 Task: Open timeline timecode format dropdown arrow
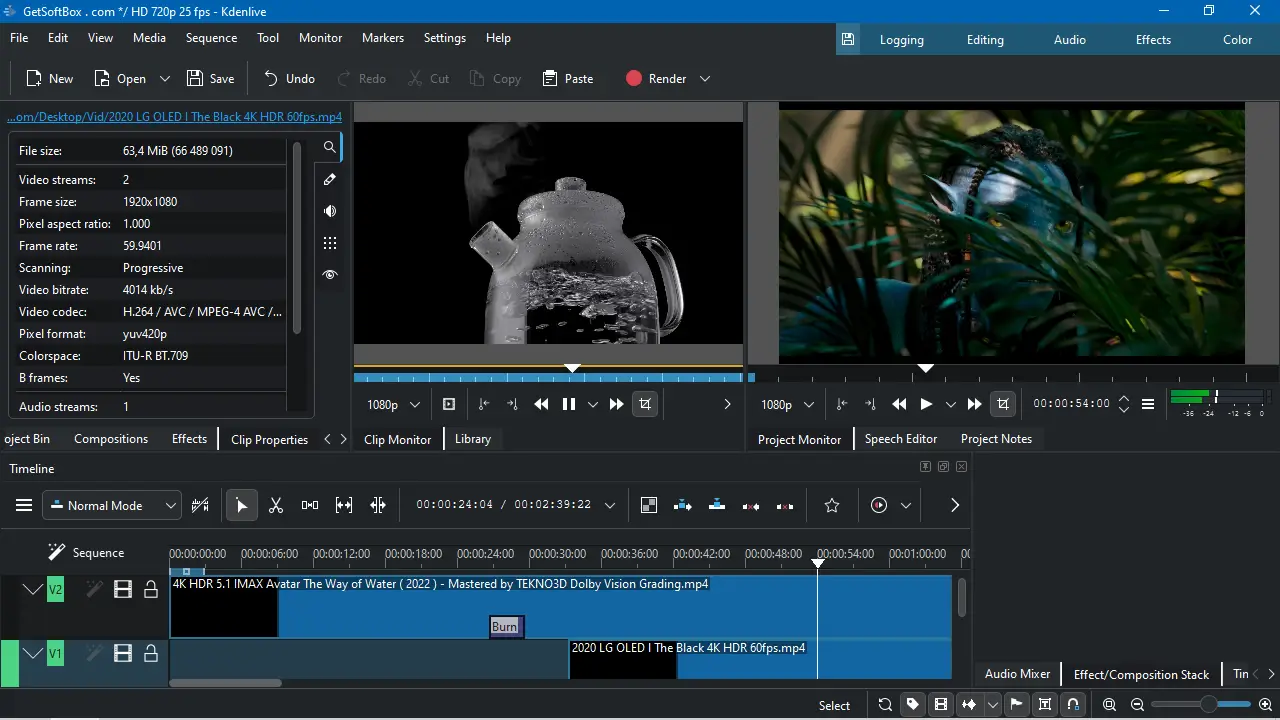tap(610, 505)
